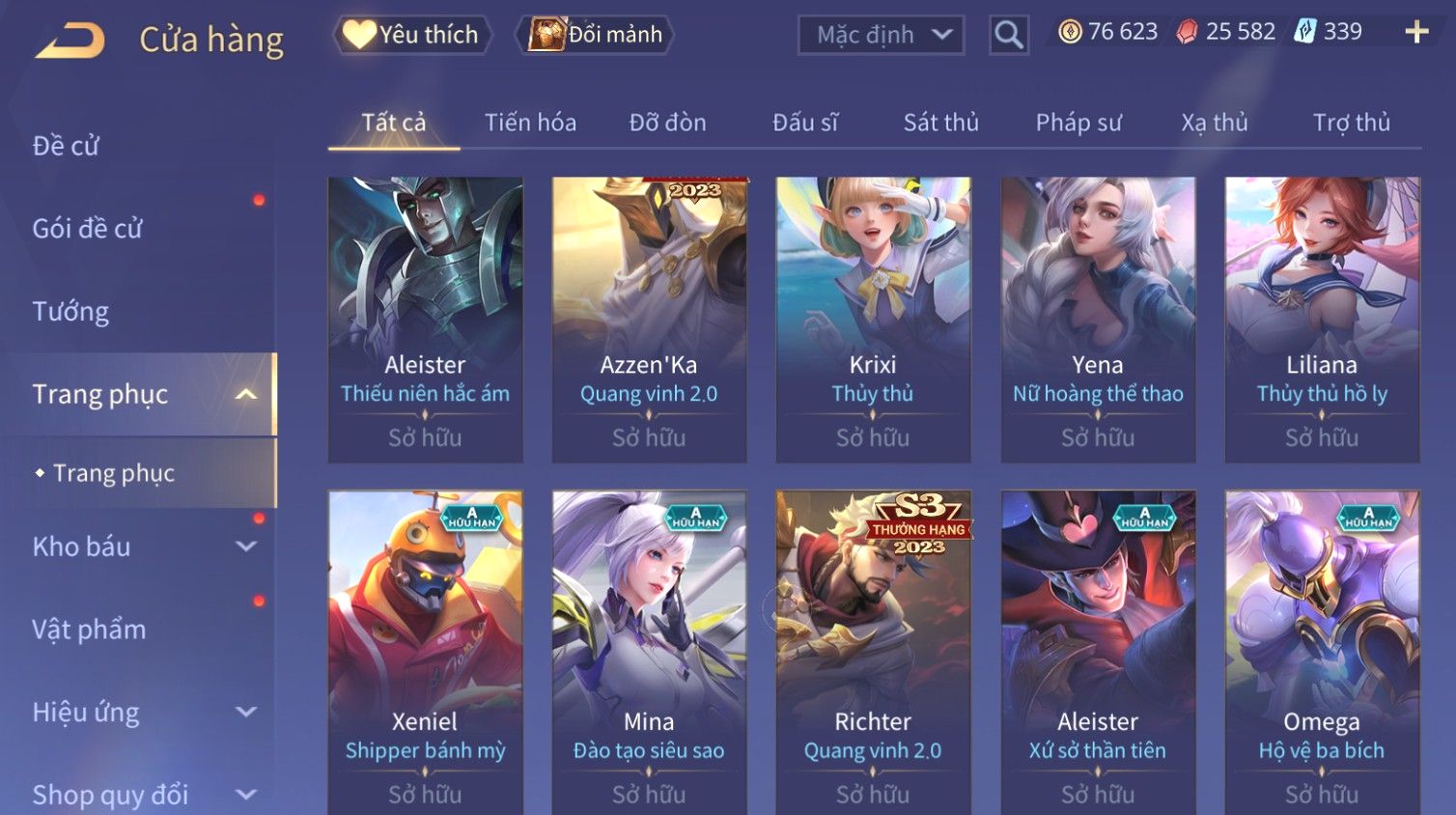Select Trang phục sub-item in sidebar

click(x=114, y=473)
